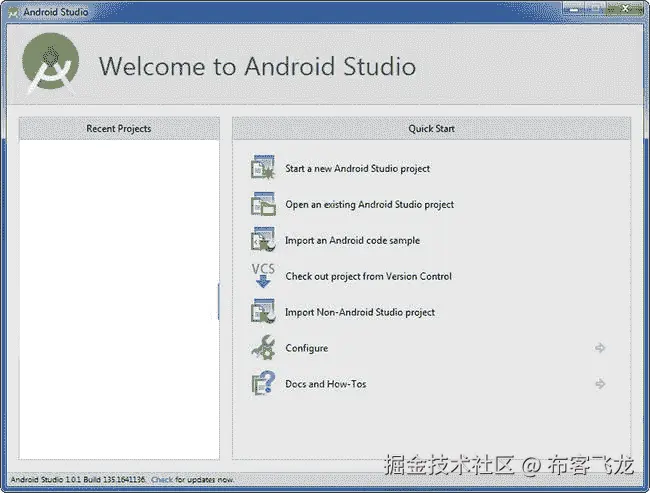Click the Check for updates link
650x493 pixels.
pyautogui.click(x=162, y=480)
